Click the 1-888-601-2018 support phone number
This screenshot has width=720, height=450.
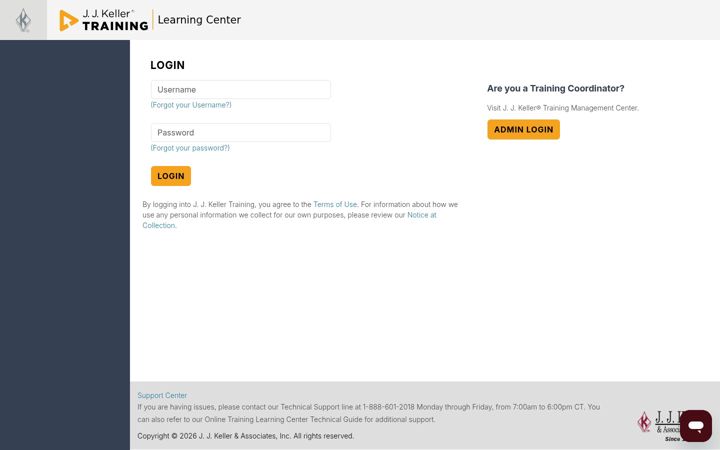click(x=388, y=407)
